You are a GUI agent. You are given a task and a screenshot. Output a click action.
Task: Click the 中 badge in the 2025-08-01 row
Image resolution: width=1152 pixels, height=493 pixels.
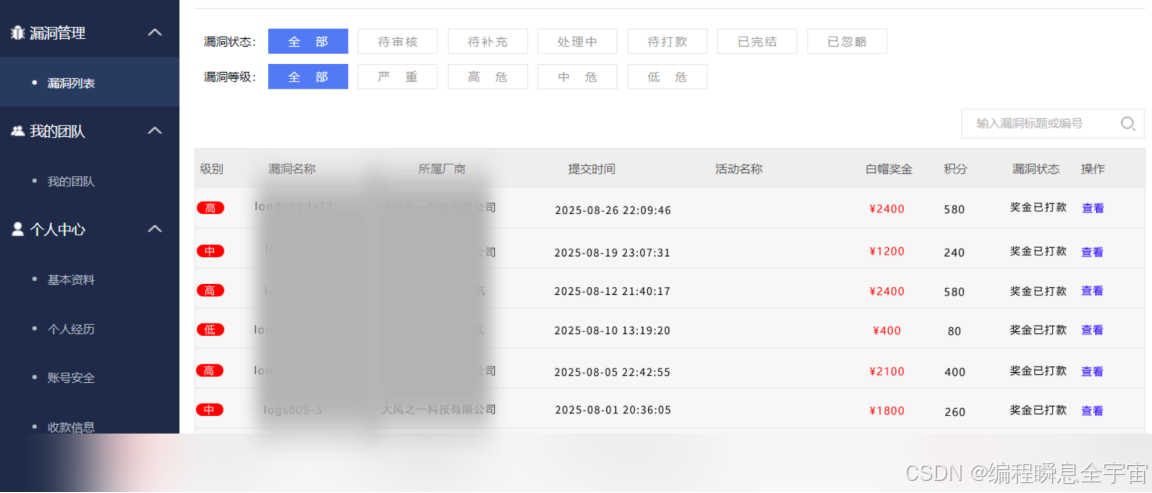click(210, 410)
